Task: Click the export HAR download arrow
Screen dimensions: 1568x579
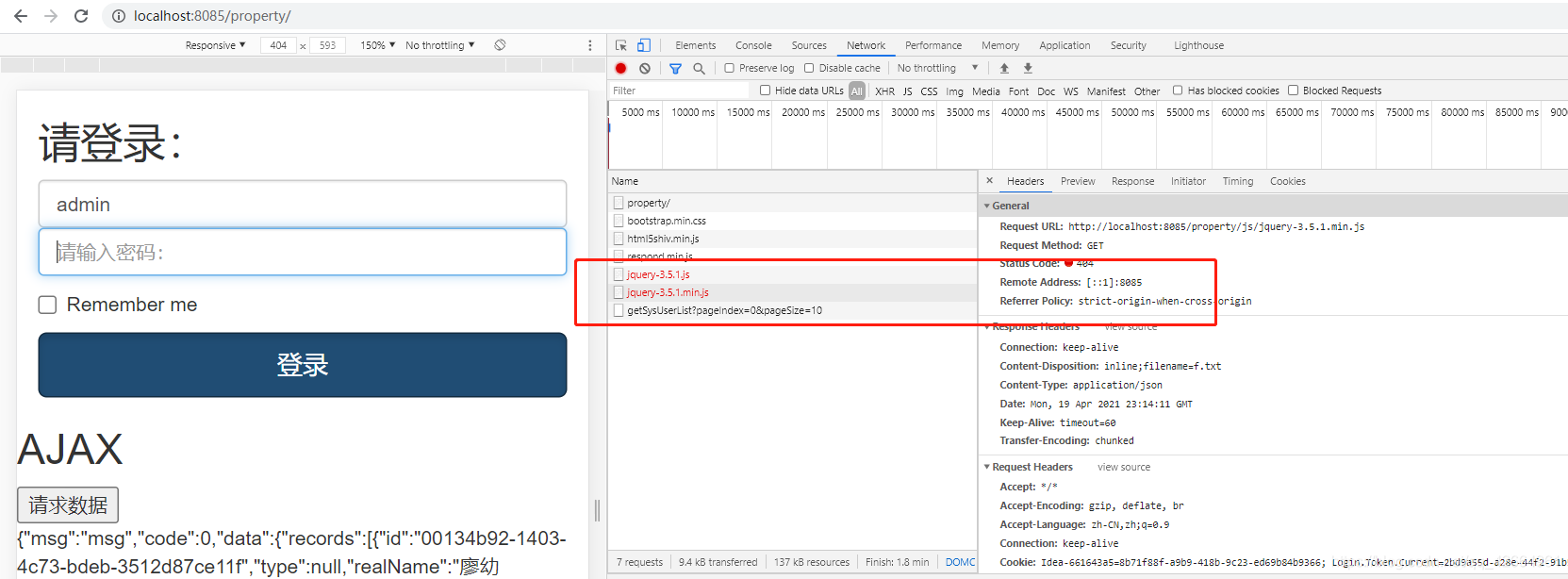Action: 1028,68
